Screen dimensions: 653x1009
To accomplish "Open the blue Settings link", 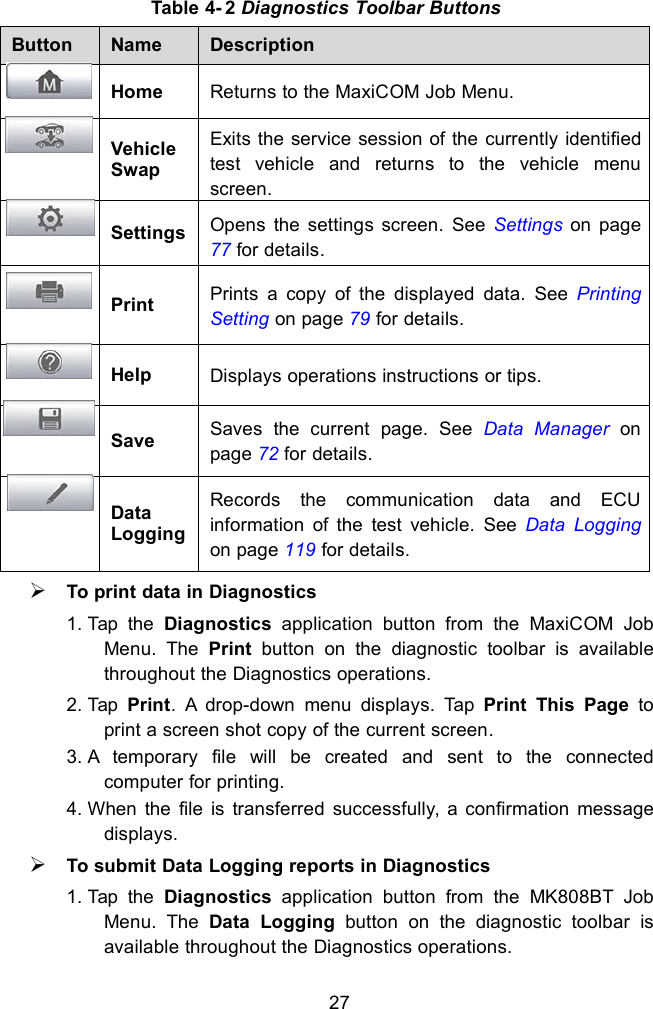I will pyautogui.click(x=528, y=225).
